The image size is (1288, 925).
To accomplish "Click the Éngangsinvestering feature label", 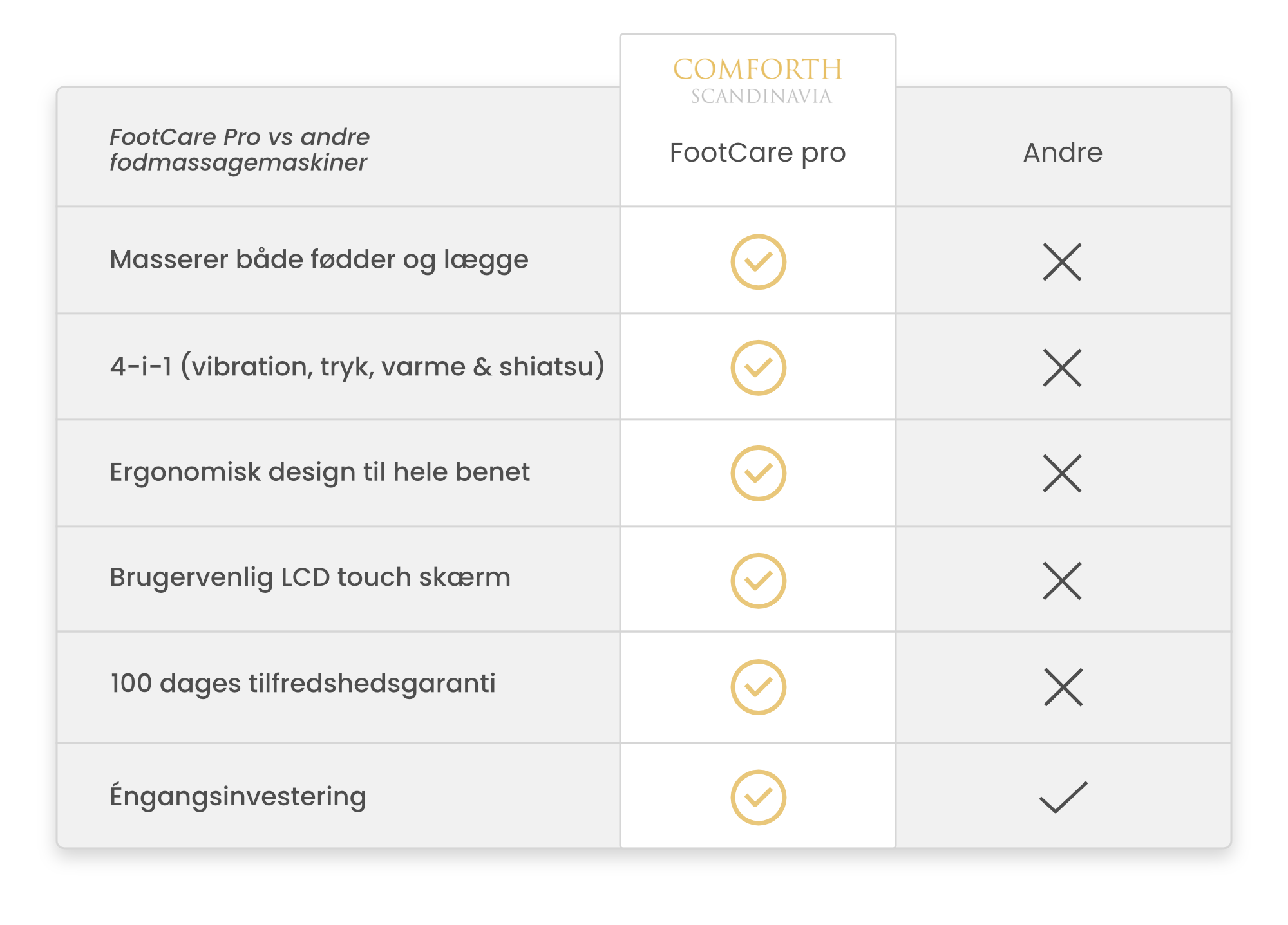I will pos(238,796).
